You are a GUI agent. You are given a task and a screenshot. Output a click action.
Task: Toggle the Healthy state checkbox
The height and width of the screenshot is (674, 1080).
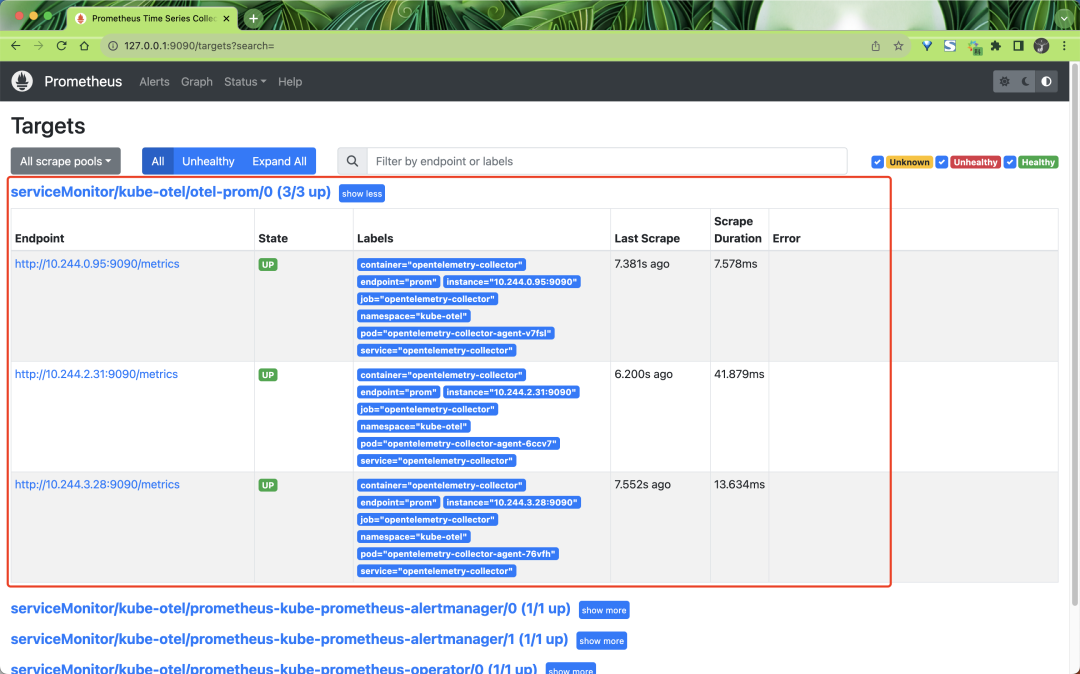1010,162
